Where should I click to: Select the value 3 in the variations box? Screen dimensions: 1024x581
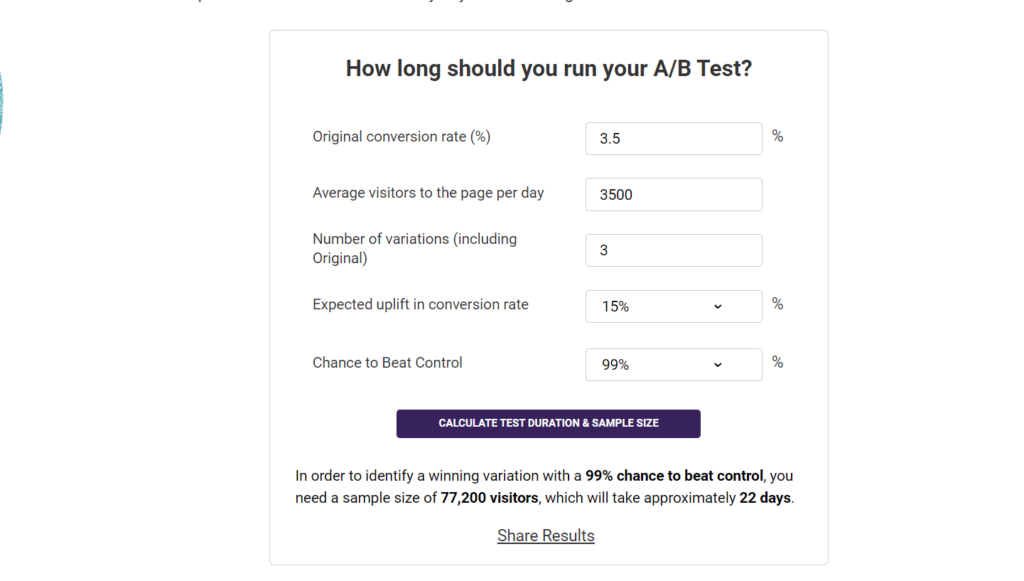click(604, 250)
